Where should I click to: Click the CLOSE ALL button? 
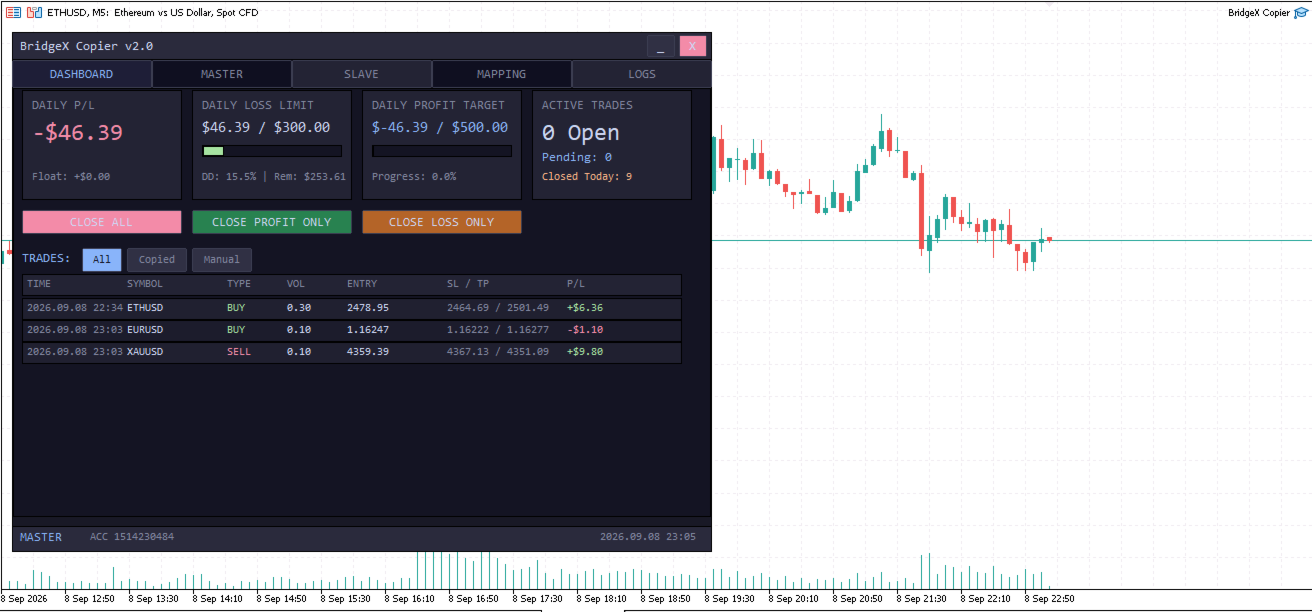coord(102,222)
